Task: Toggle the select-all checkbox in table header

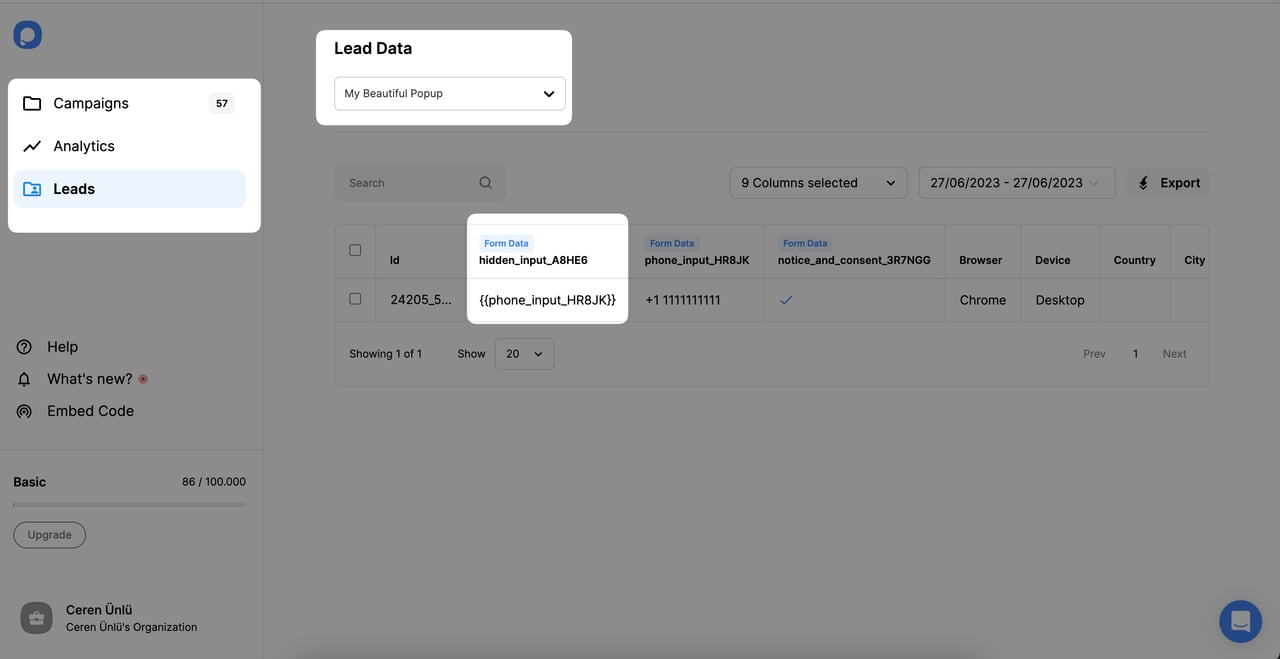Action: tap(355, 250)
